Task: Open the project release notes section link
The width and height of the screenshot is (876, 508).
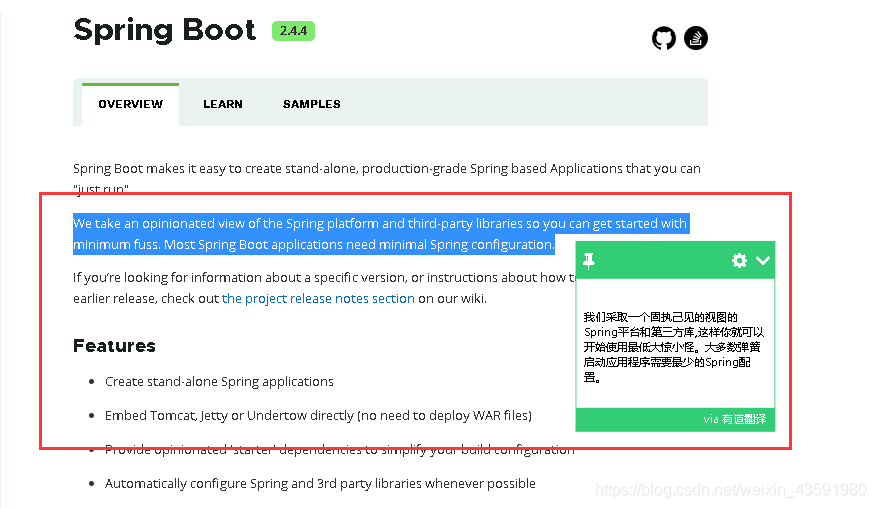Action: [318, 298]
